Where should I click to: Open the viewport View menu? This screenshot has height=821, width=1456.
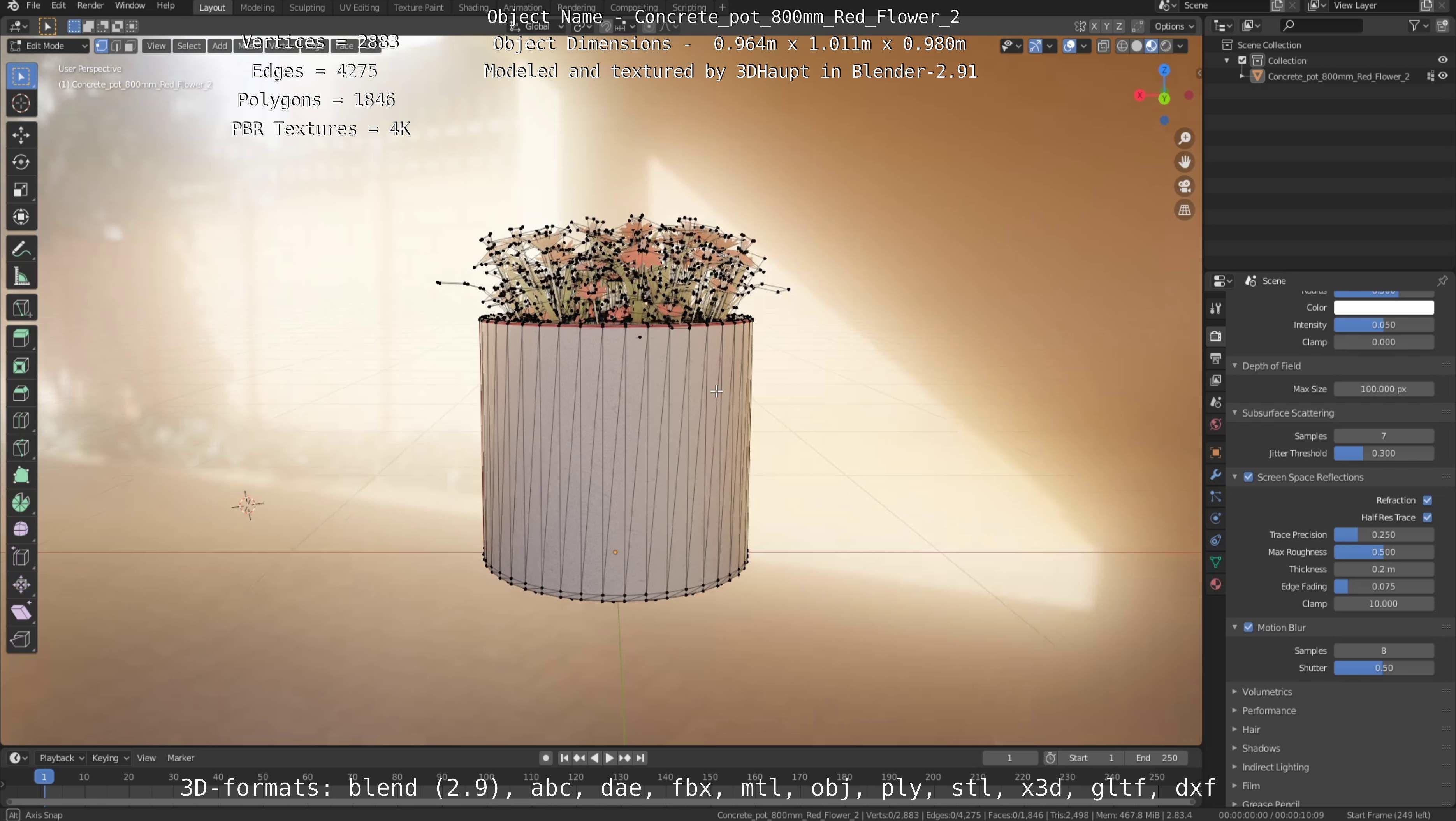click(x=156, y=46)
